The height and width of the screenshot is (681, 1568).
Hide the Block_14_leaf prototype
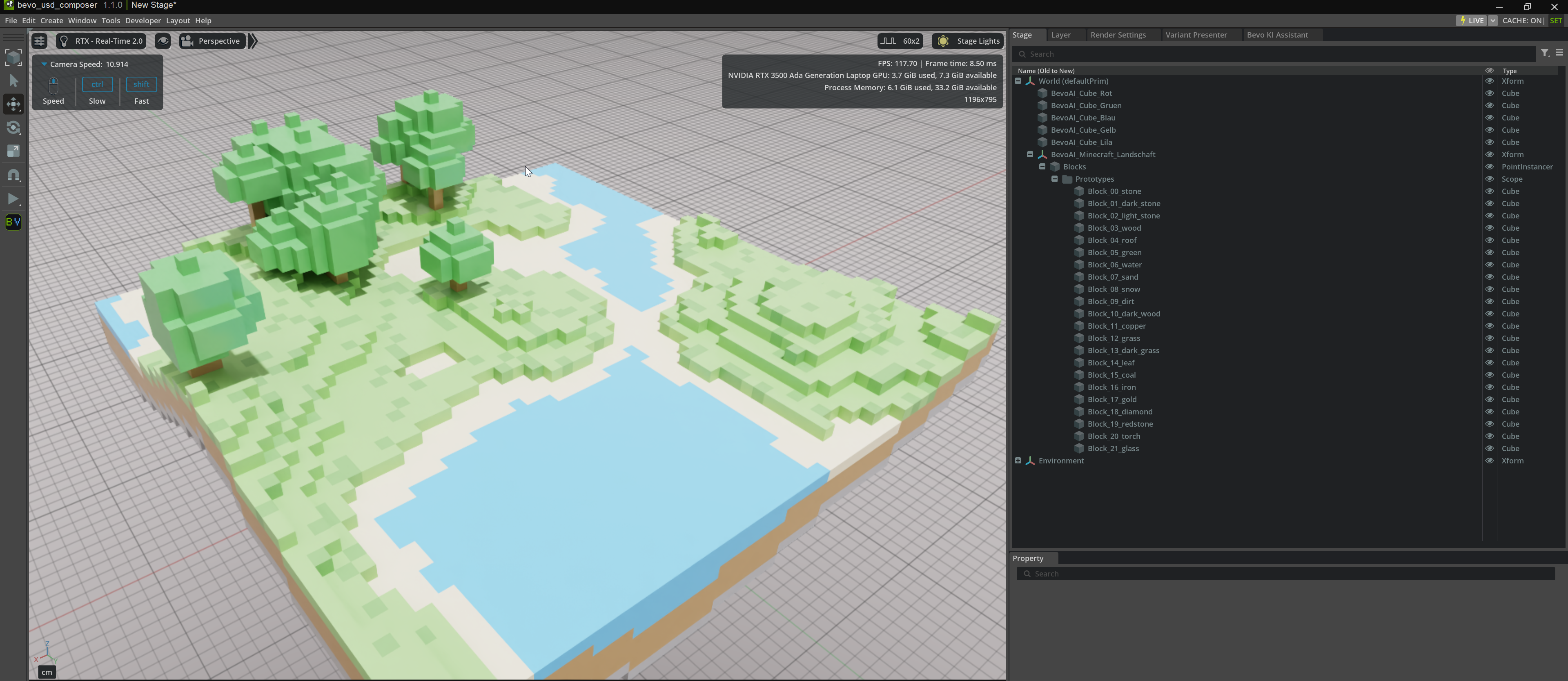pos(1490,362)
